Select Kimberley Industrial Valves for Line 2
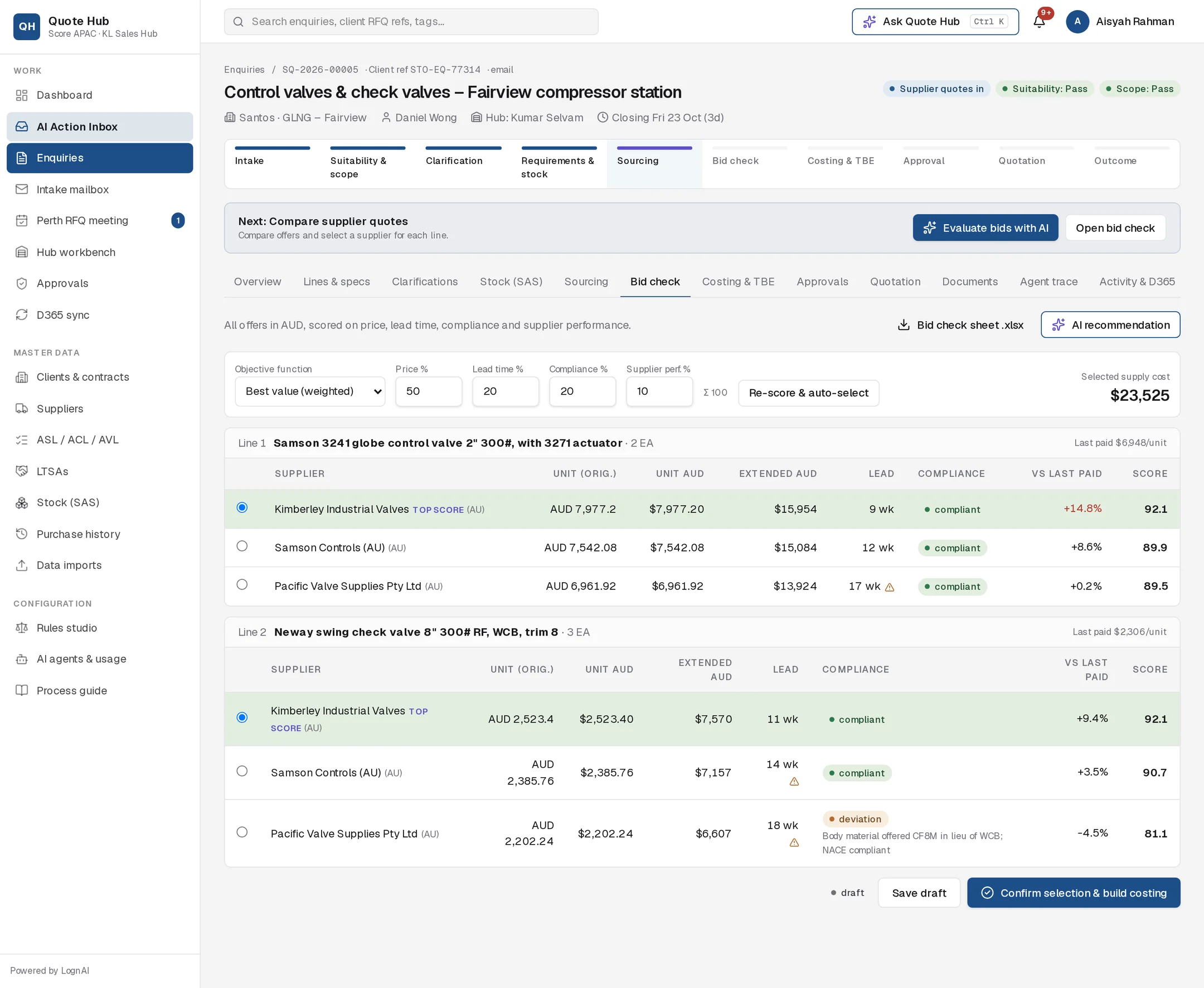The image size is (1204, 988). (242, 718)
